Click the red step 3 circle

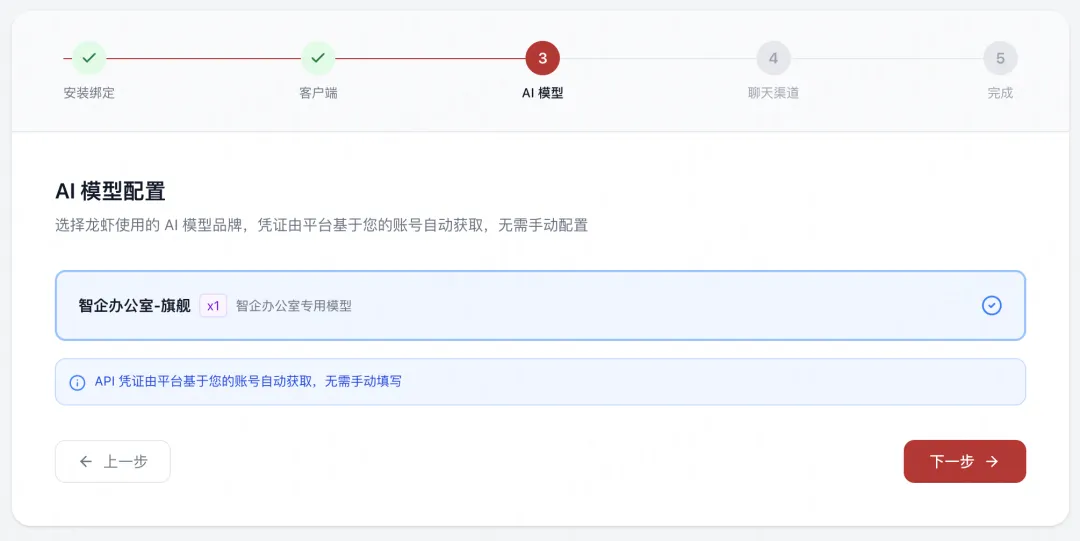coord(542,58)
